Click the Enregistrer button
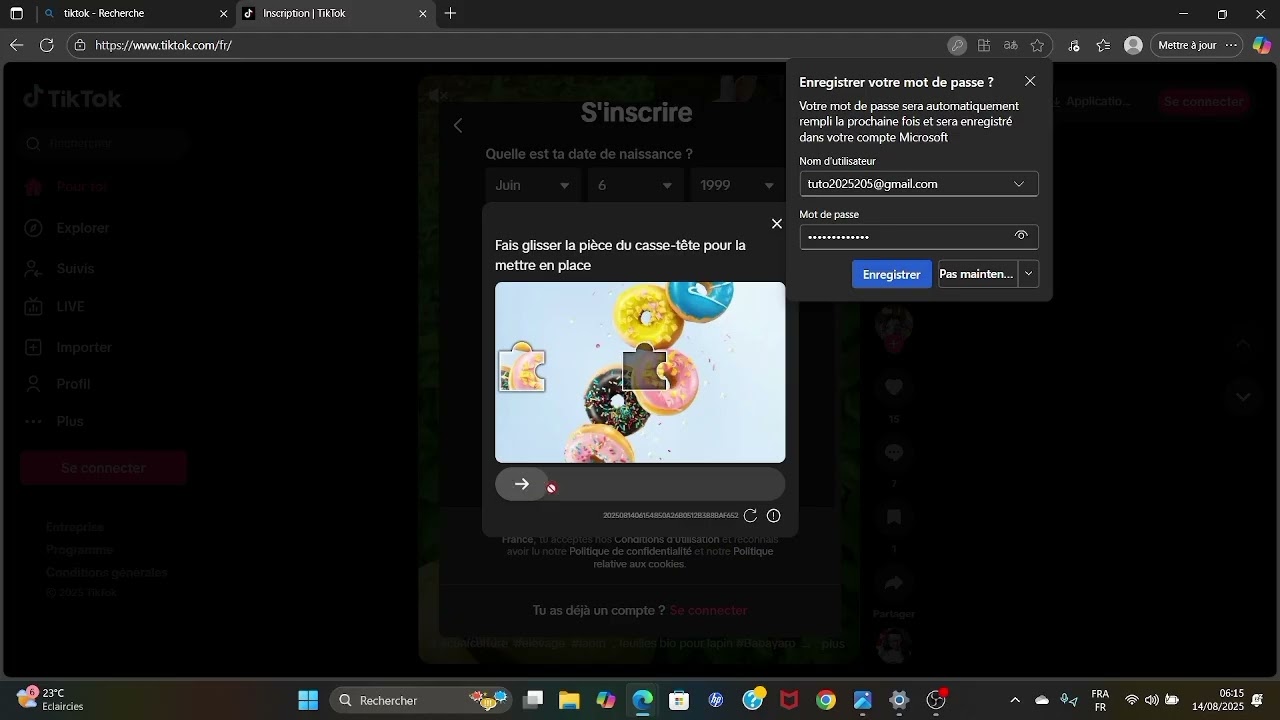 coord(891,274)
